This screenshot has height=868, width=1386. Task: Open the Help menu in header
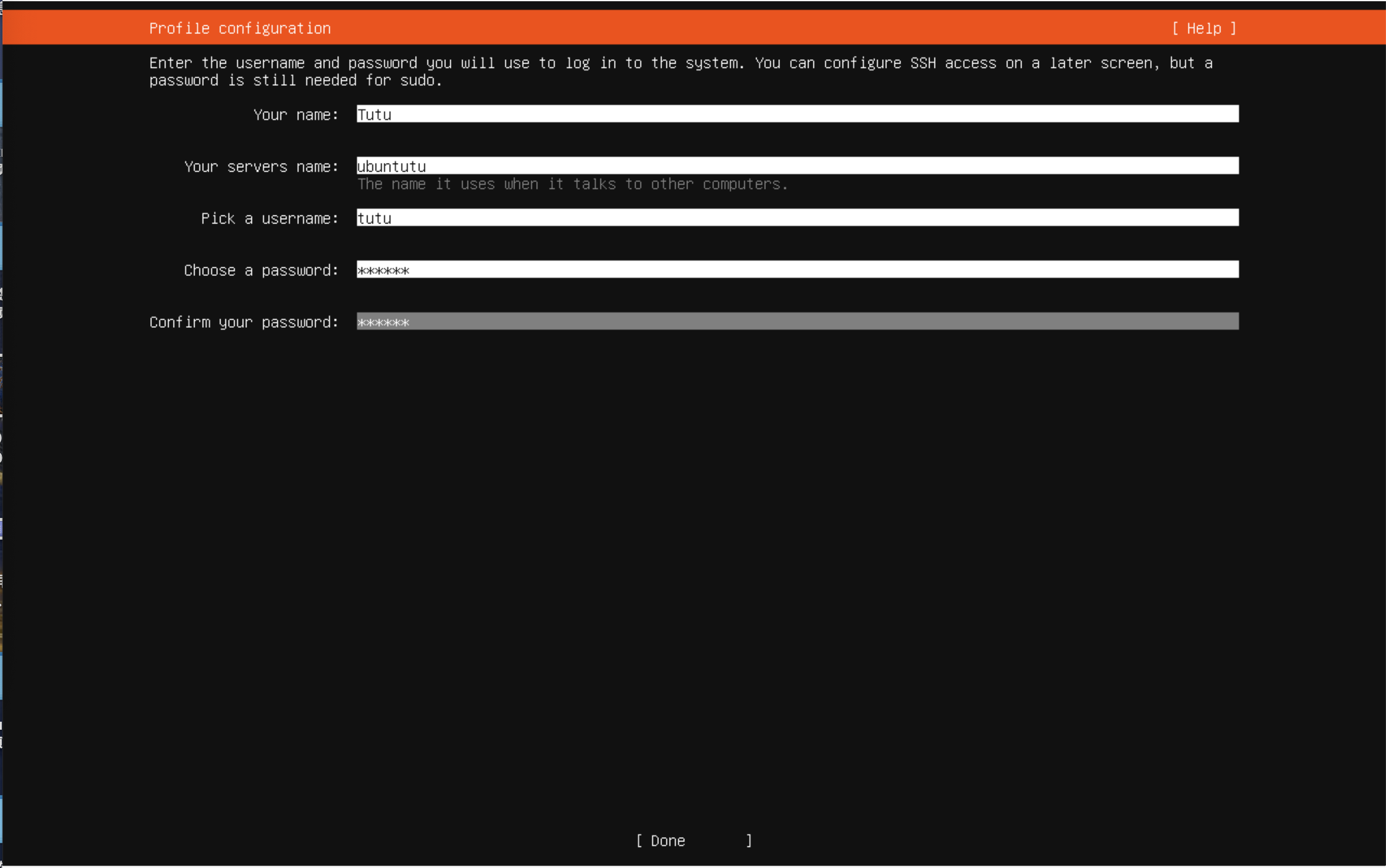(x=1203, y=28)
